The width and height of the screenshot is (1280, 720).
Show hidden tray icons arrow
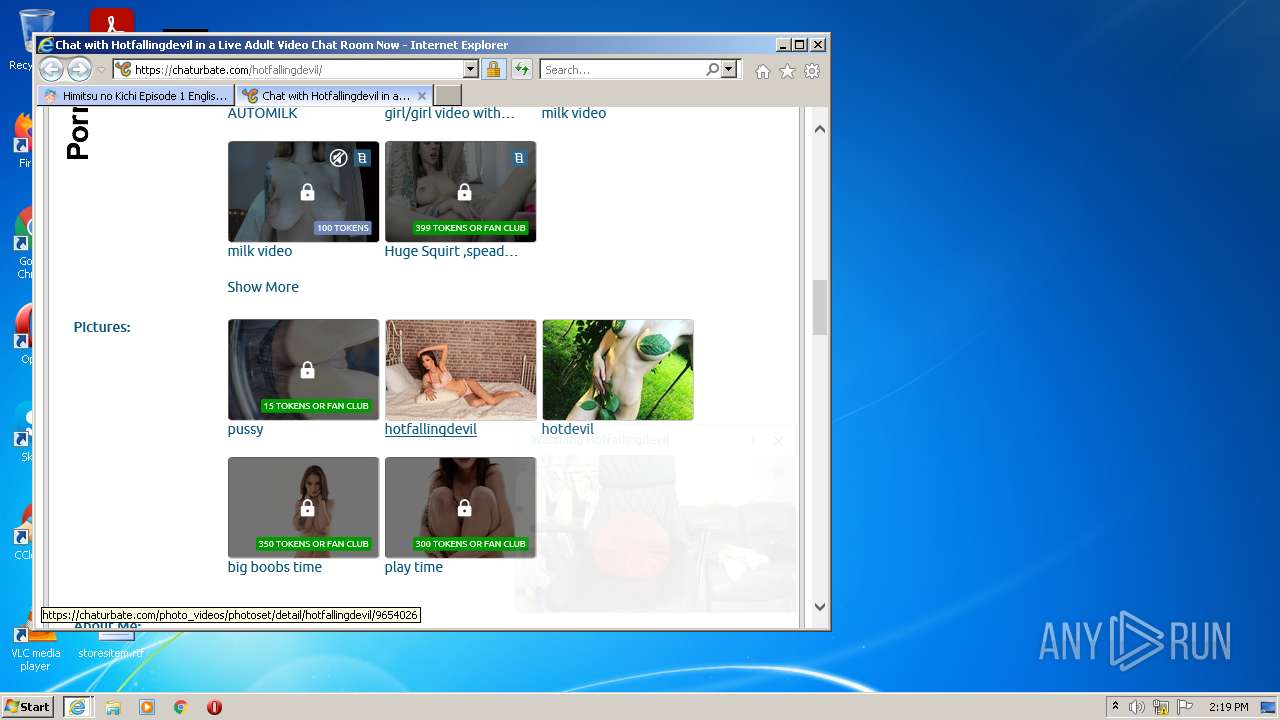pos(1115,707)
